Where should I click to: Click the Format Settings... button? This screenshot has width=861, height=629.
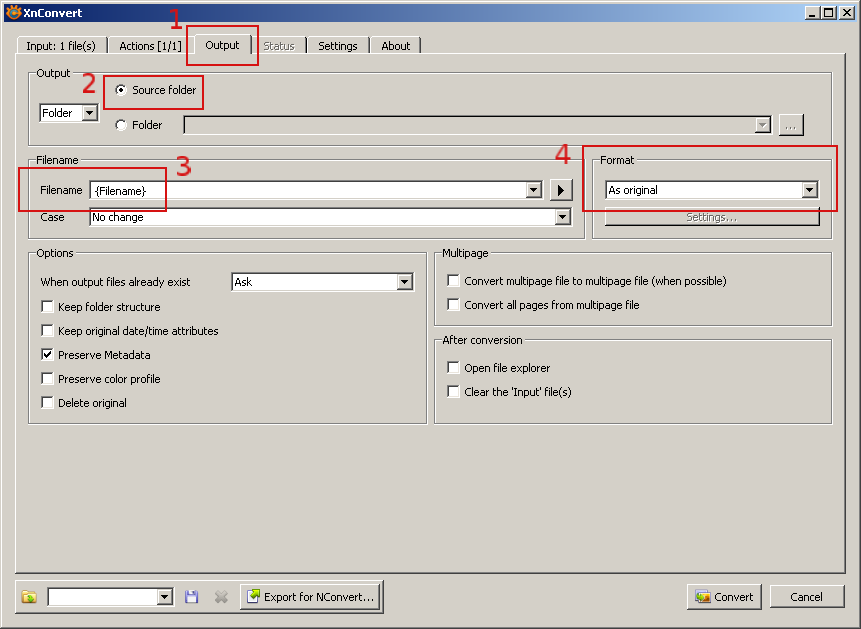point(712,218)
